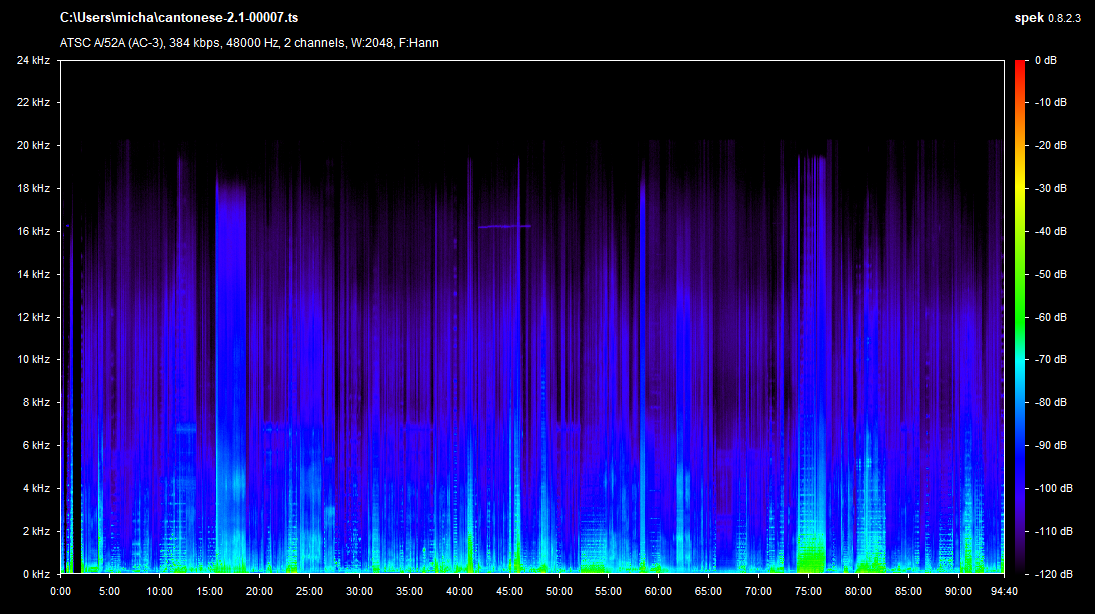Click the 16 kHz frequency axis label

point(33,231)
